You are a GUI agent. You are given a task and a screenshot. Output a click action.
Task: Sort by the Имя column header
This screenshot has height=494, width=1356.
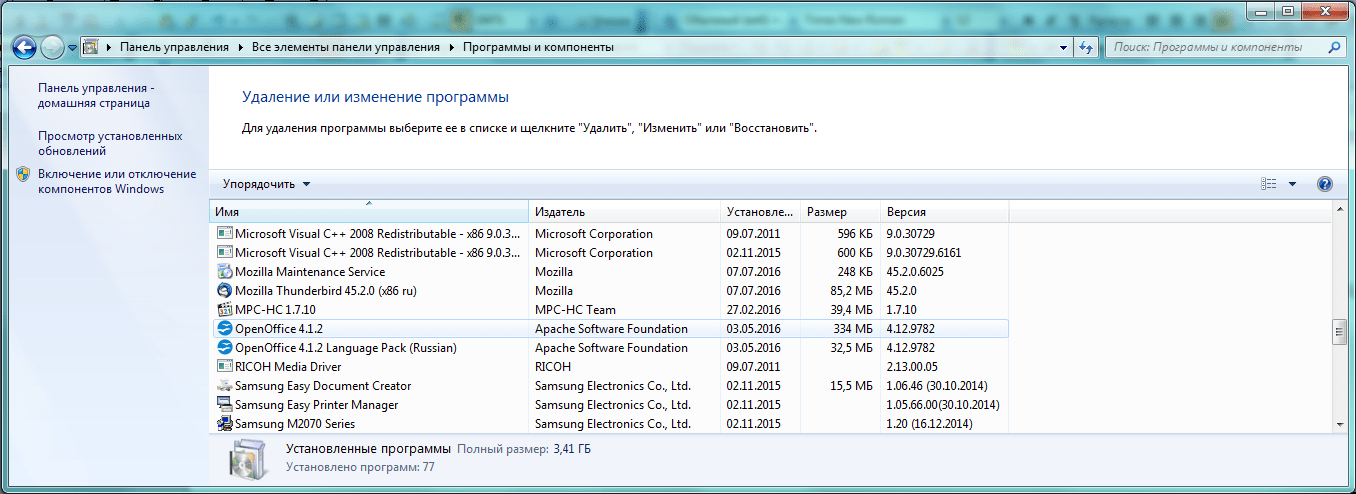pos(369,212)
